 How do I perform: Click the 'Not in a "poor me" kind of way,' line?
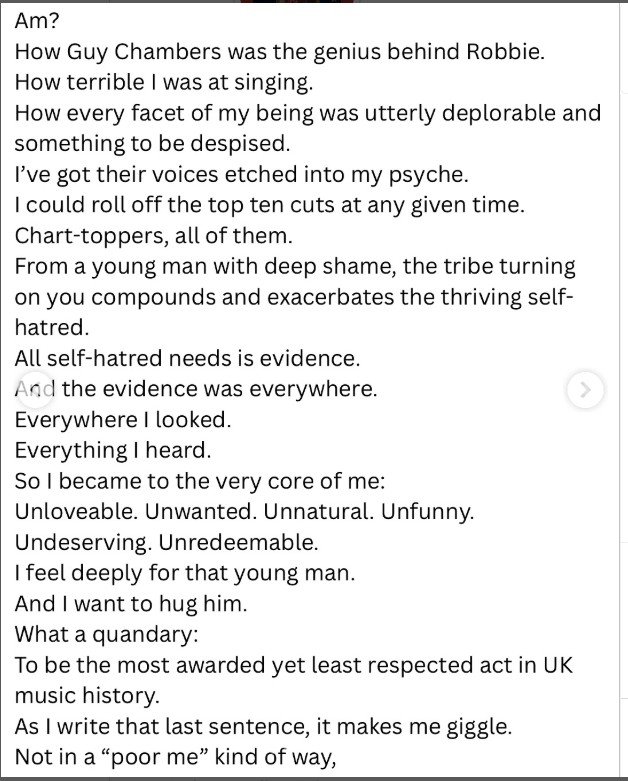pos(176,758)
